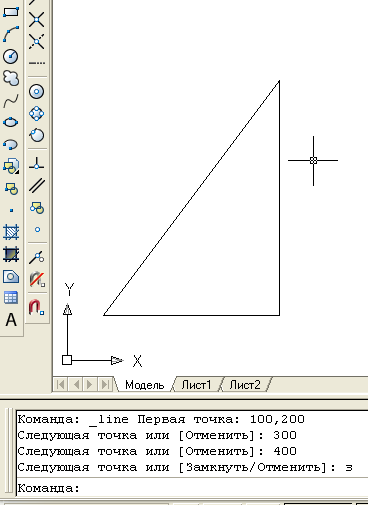
Task: Select the Arc draw tool
Action: point(11,34)
